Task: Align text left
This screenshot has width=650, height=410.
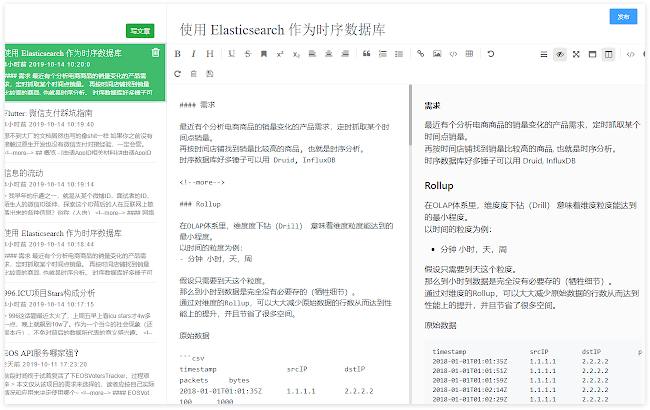Action: click(312, 54)
